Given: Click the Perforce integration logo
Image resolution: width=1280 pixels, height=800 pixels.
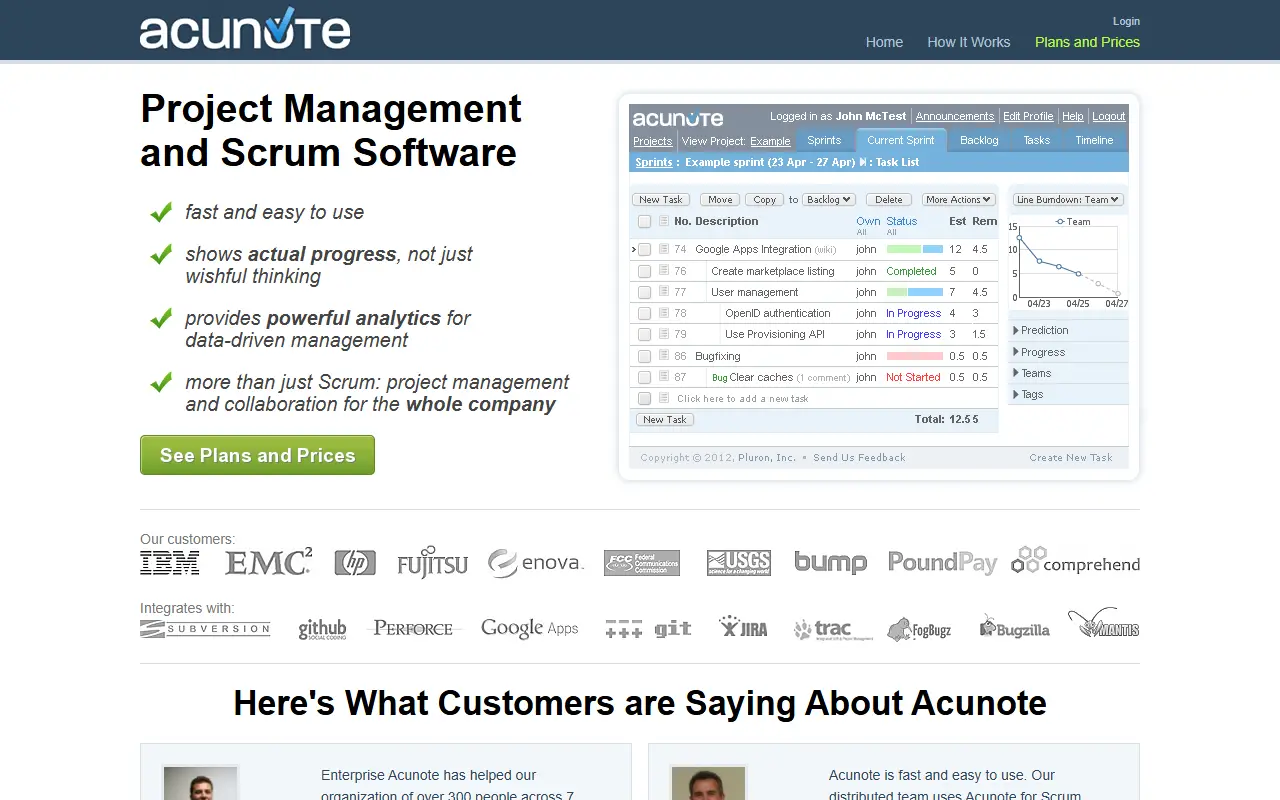Looking at the screenshot, I should point(413,628).
